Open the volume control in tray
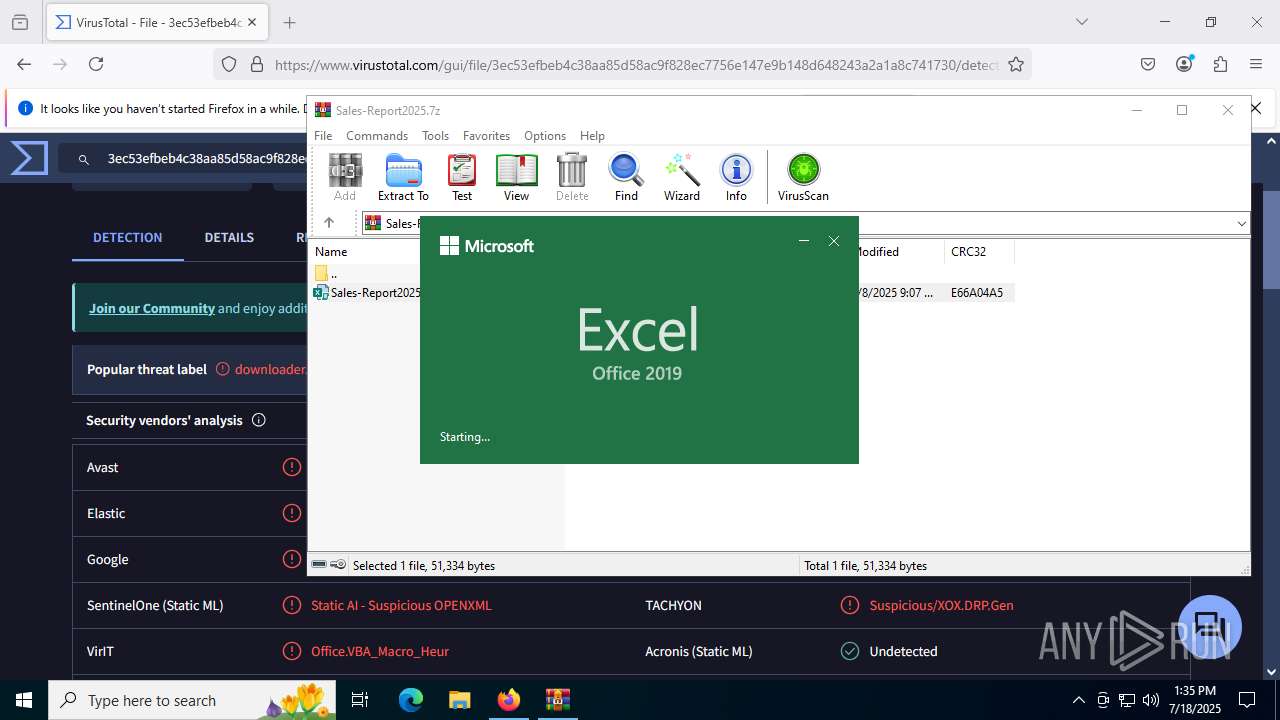This screenshot has height=720, width=1280. (x=1151, y=700)
